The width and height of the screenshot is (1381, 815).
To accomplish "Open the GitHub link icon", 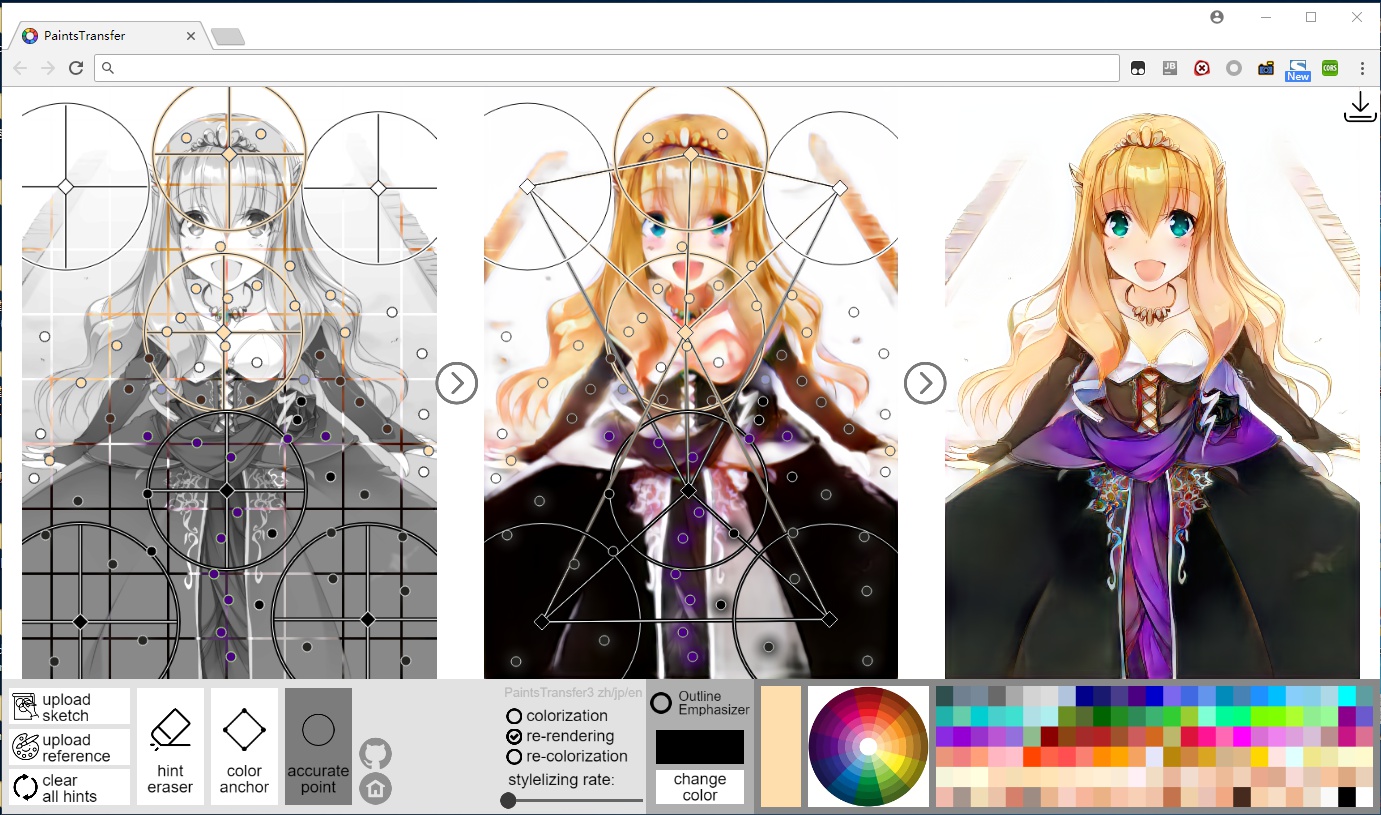I will (x=375, y=754).
